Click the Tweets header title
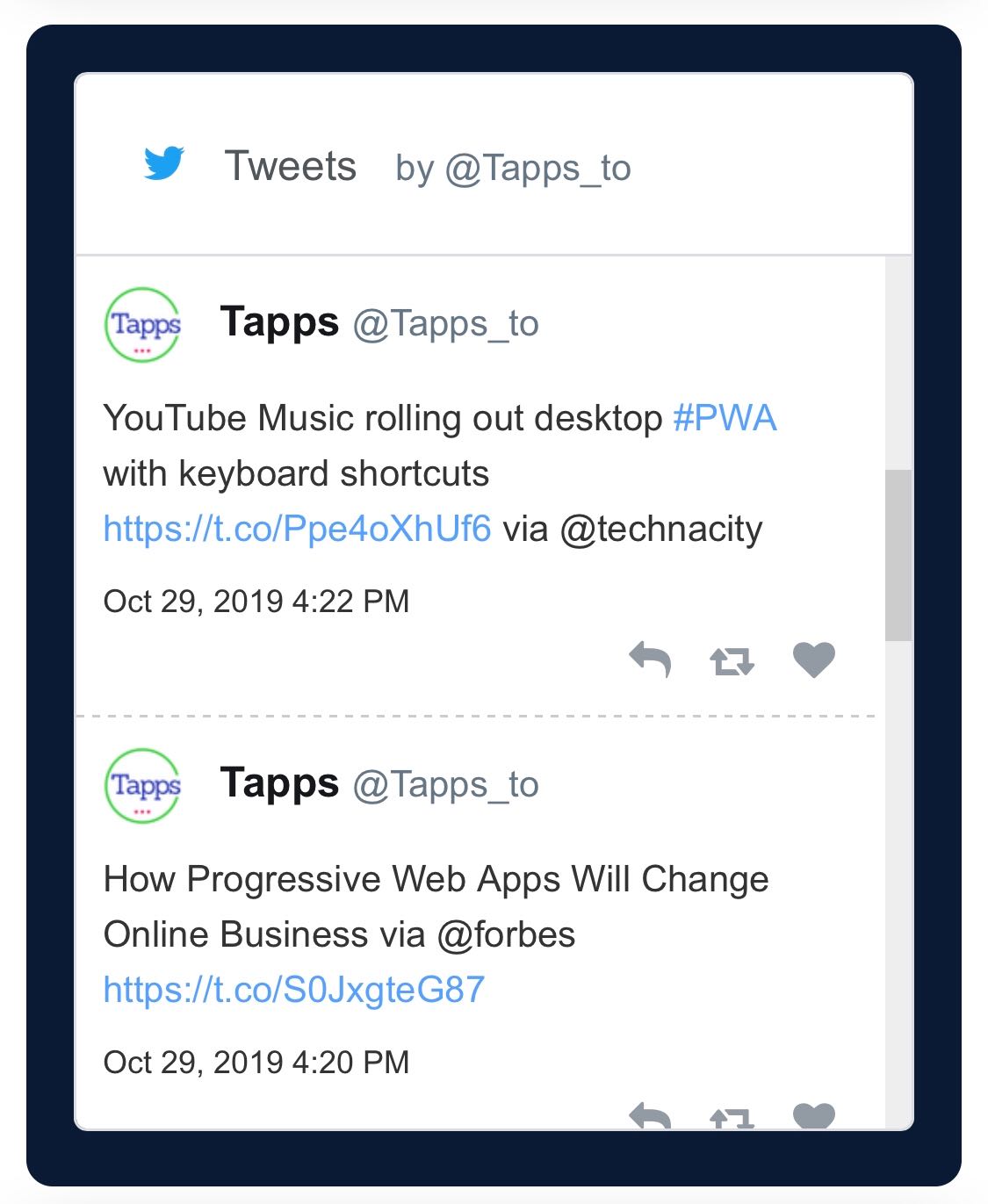Viewport: 988px width, 1204px height. tap(291, 166)
